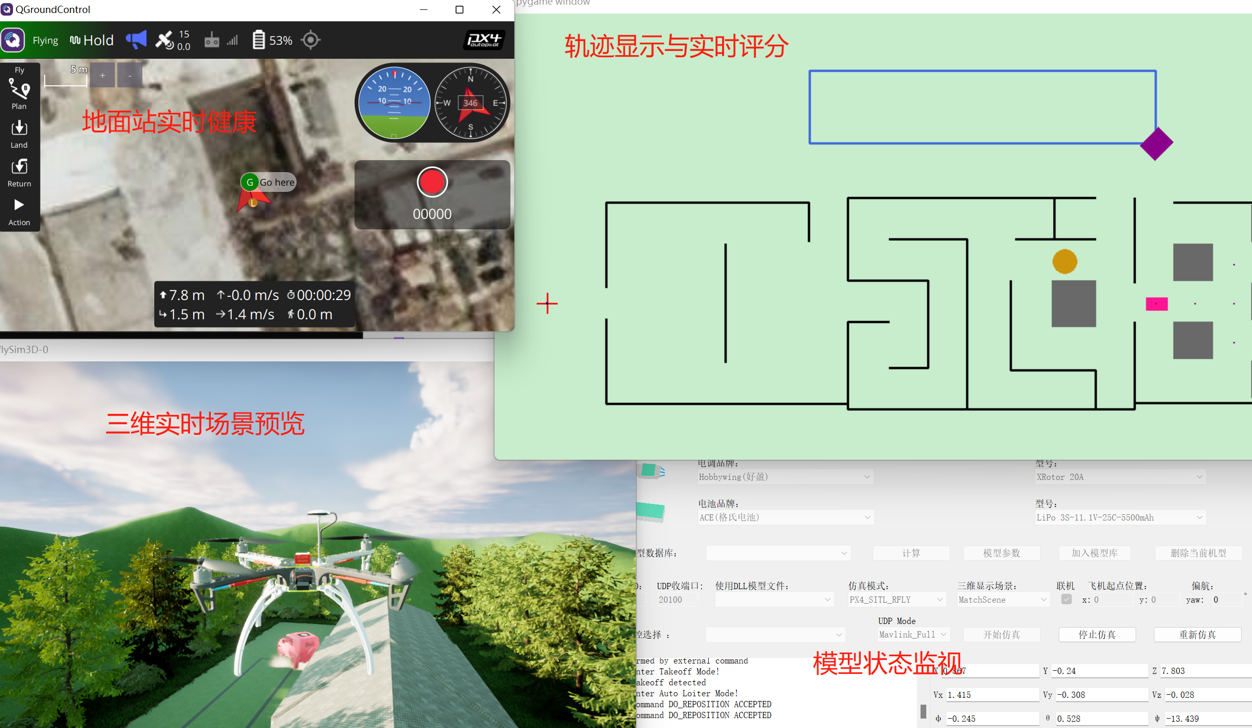Open the GPS satellite status indicator
This screenshot has height=728, width=1252.
(x=172, y=40)
